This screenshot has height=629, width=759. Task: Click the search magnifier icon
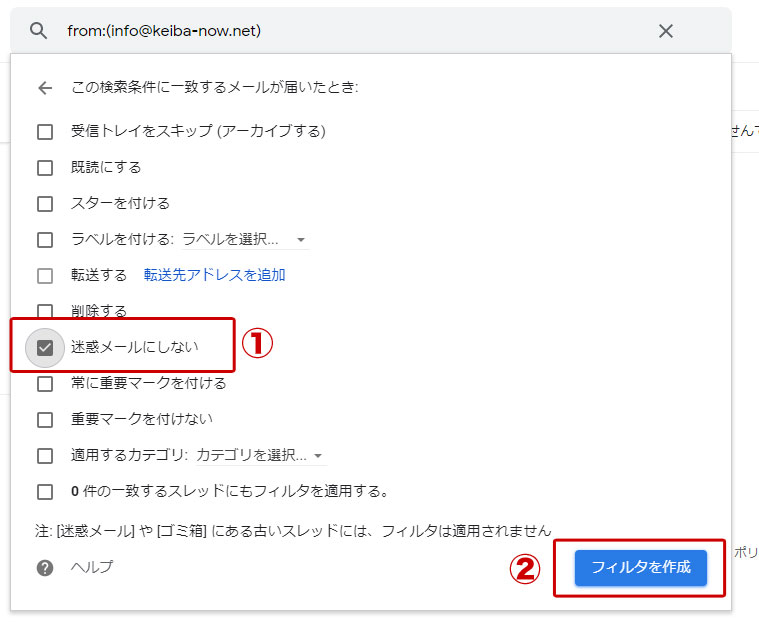click(38, 31)
